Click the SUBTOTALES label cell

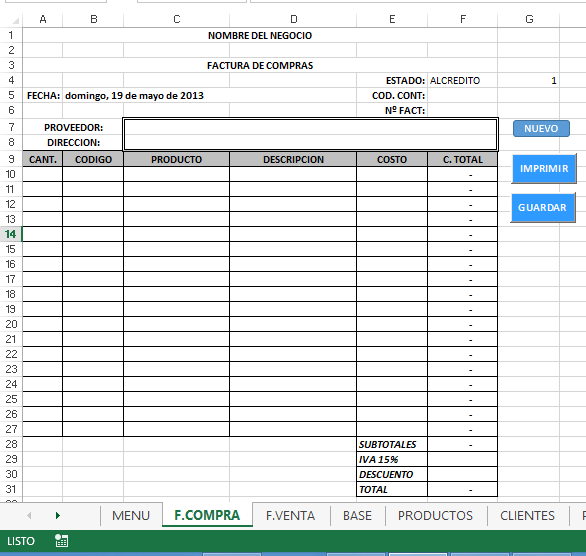click(x=392, y=444)
